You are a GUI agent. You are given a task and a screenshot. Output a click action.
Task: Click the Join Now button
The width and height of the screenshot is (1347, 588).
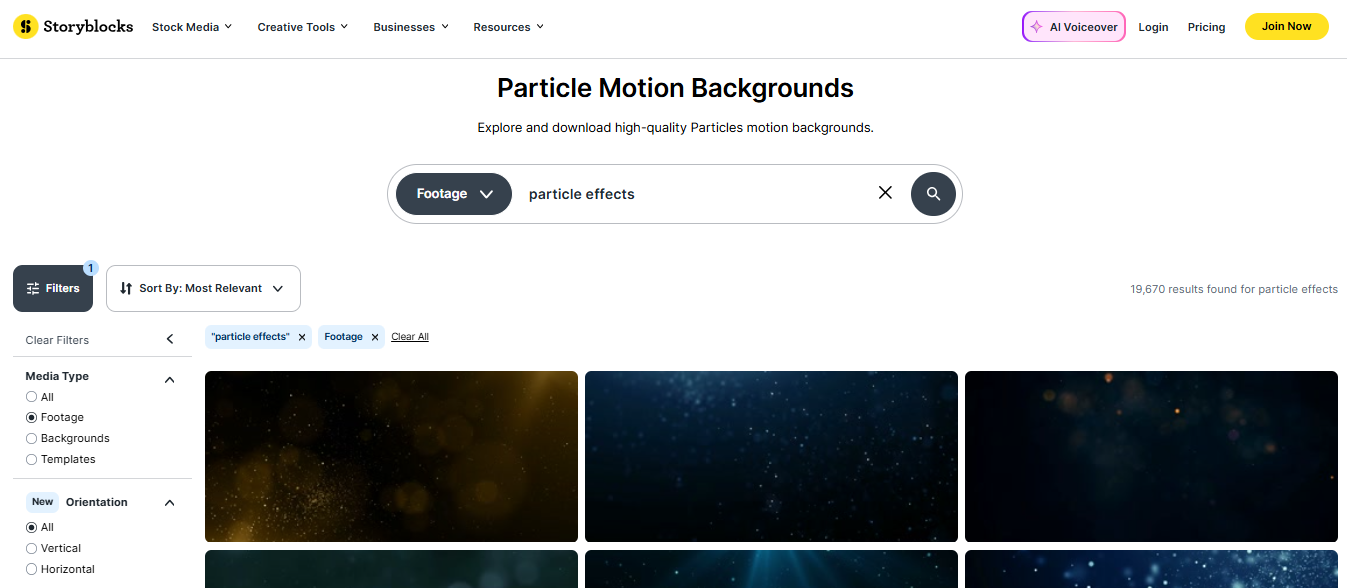(x=1286, y=27)
